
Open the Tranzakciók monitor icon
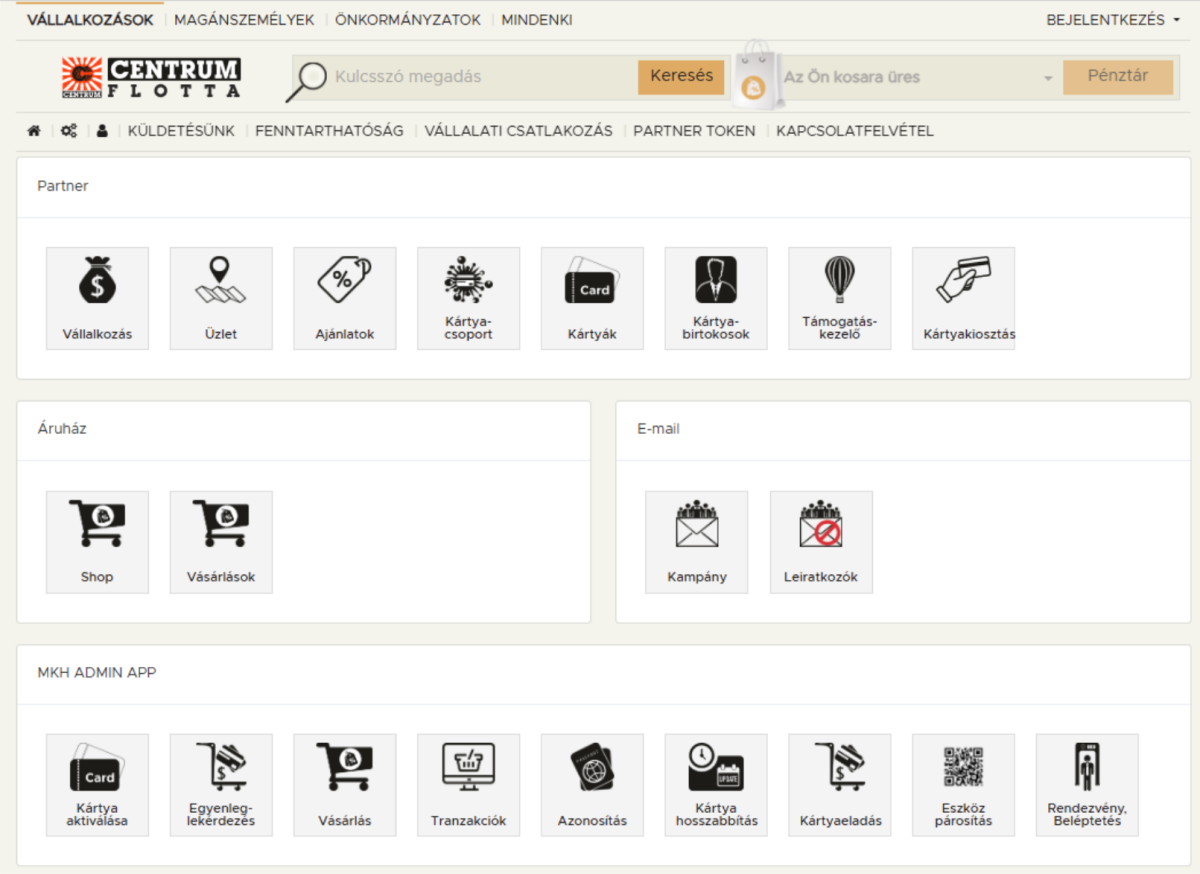pos(468,768)
